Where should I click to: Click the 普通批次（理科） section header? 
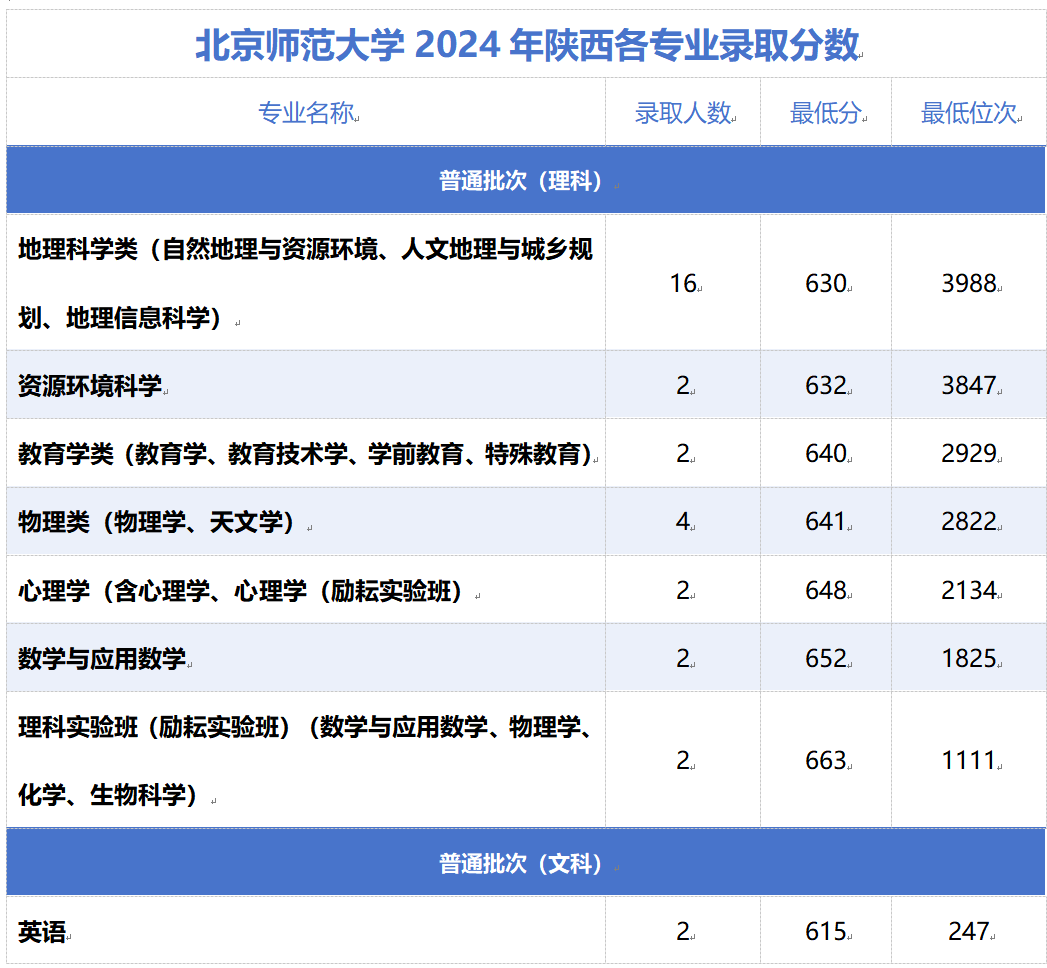(523, 180)
